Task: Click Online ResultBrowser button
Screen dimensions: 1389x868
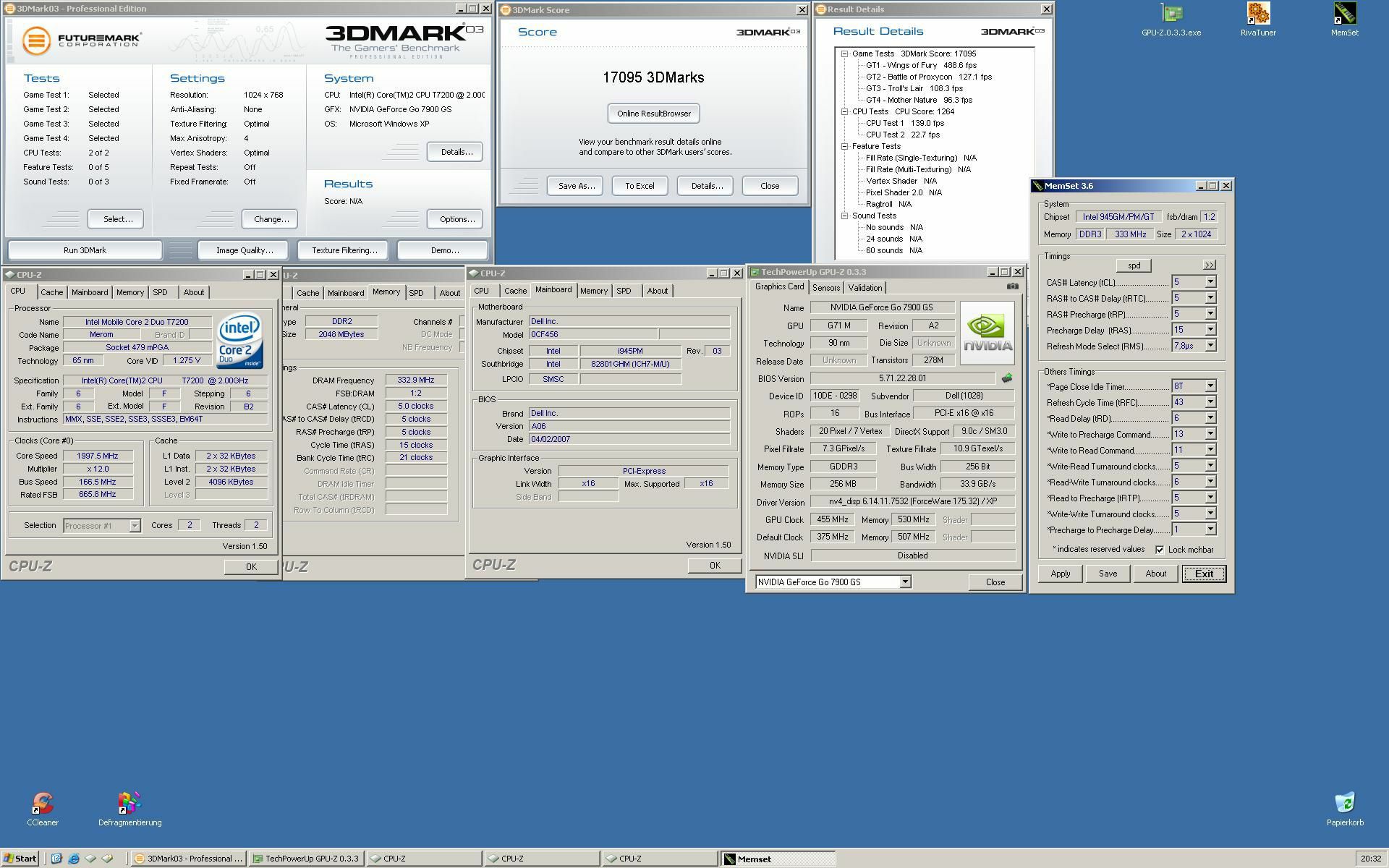Action: pos(653,114)
